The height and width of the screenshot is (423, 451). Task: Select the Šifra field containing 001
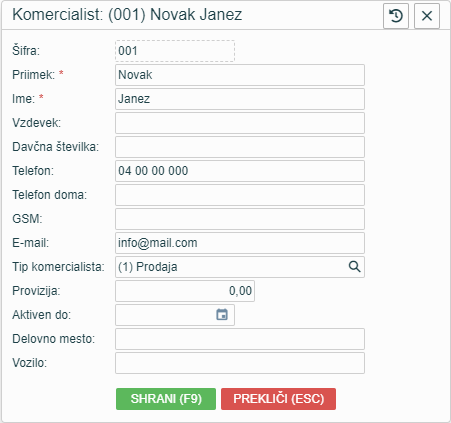[175, 51]
